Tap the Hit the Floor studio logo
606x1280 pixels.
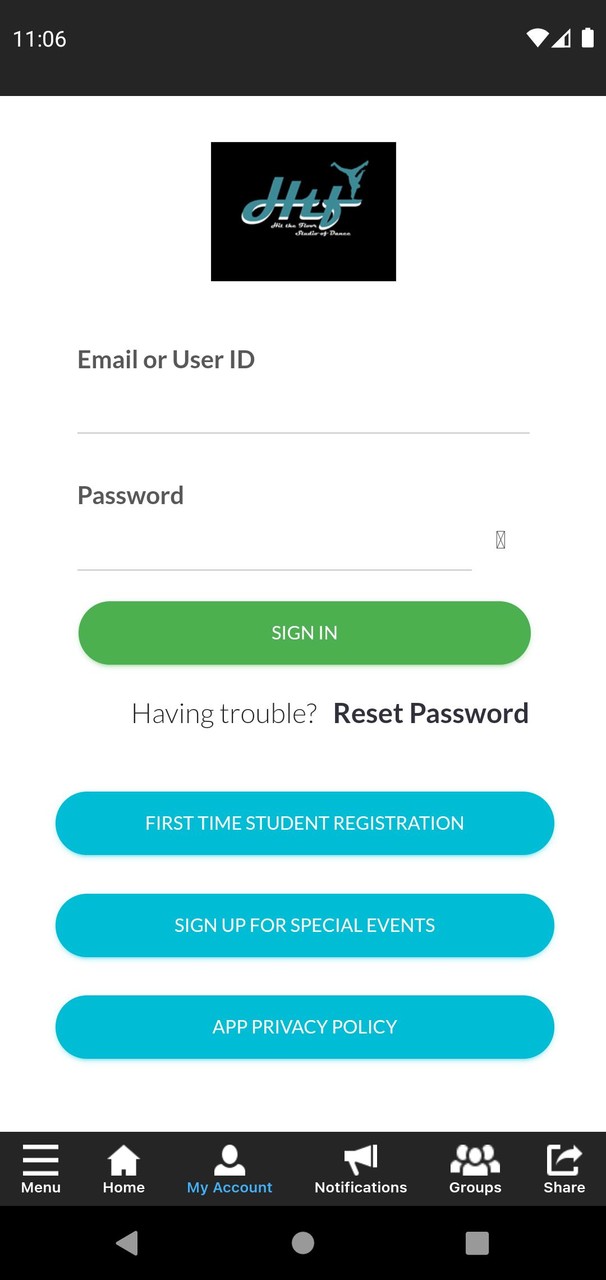point(303,211)
